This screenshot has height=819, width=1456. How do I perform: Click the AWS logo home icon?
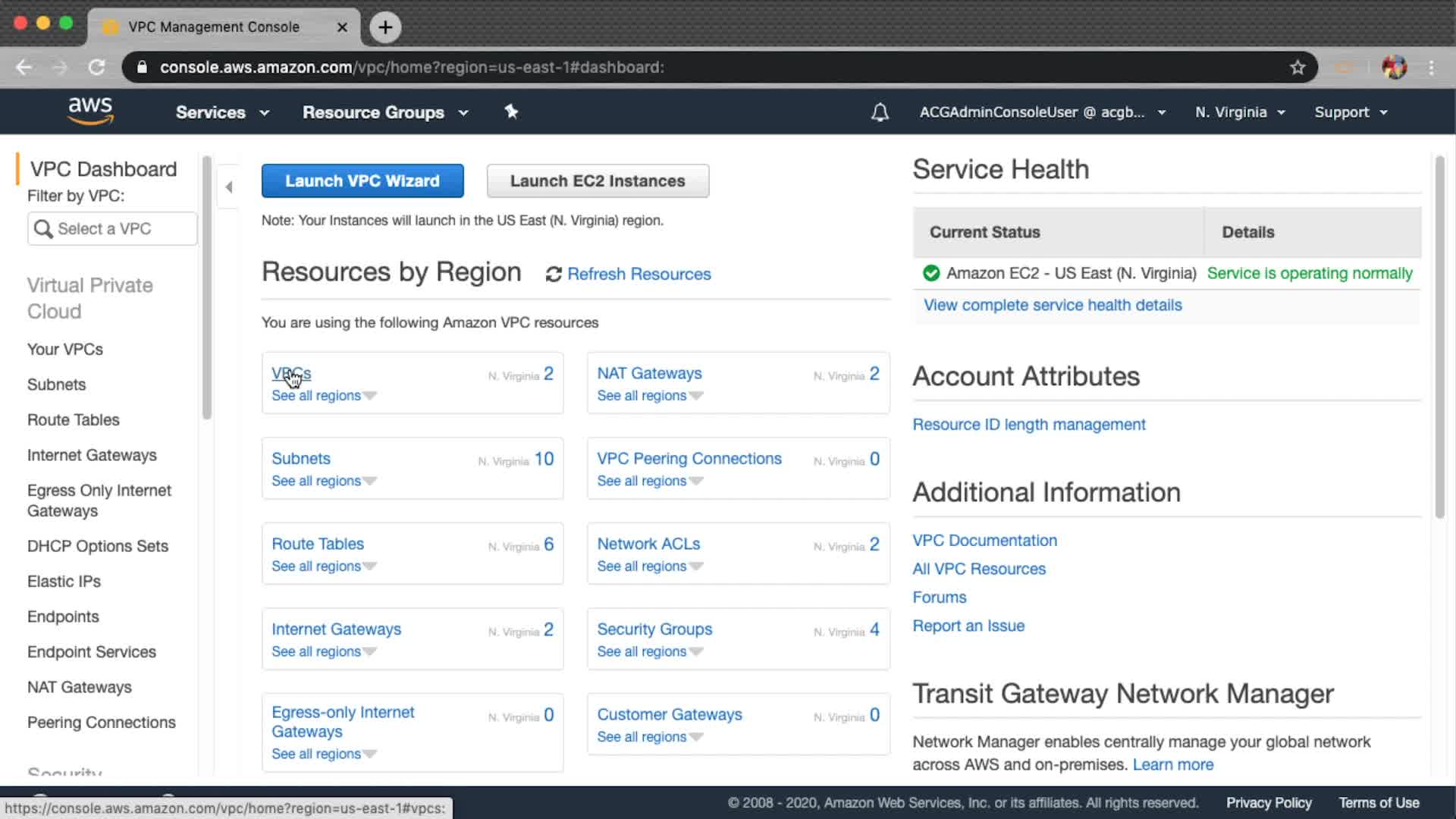90,111
